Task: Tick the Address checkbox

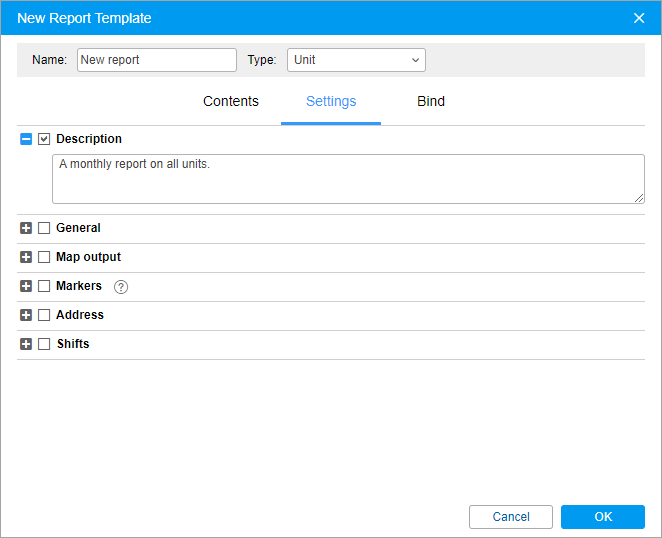Action: click(44, 315)
